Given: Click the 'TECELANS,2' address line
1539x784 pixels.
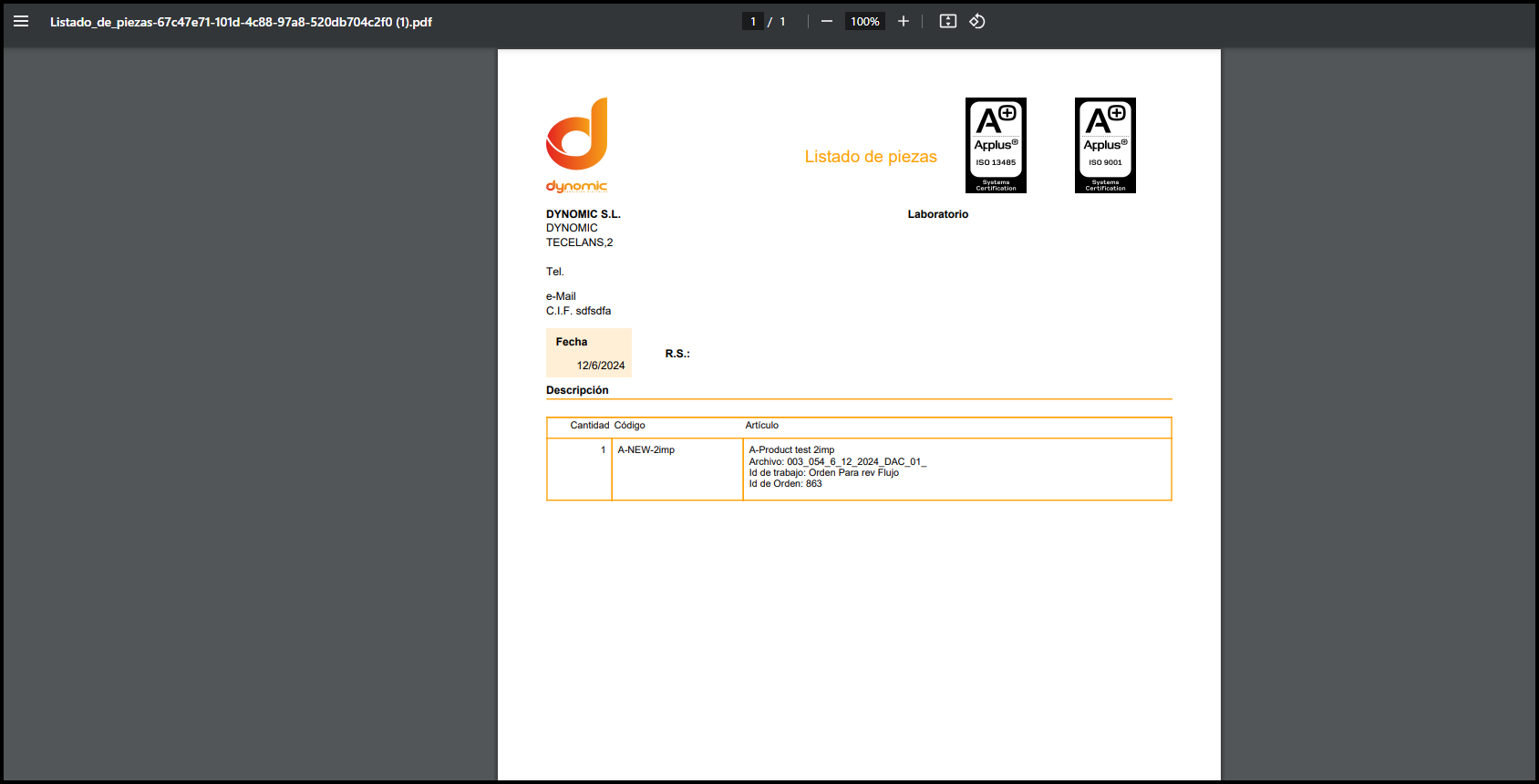Looking at the screenshot, I should click(579, 242).
